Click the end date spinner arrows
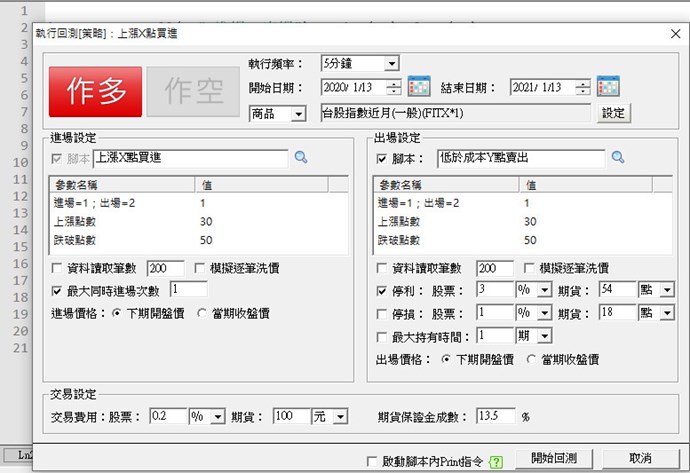The image size is (690, 473). pos(582,88)
